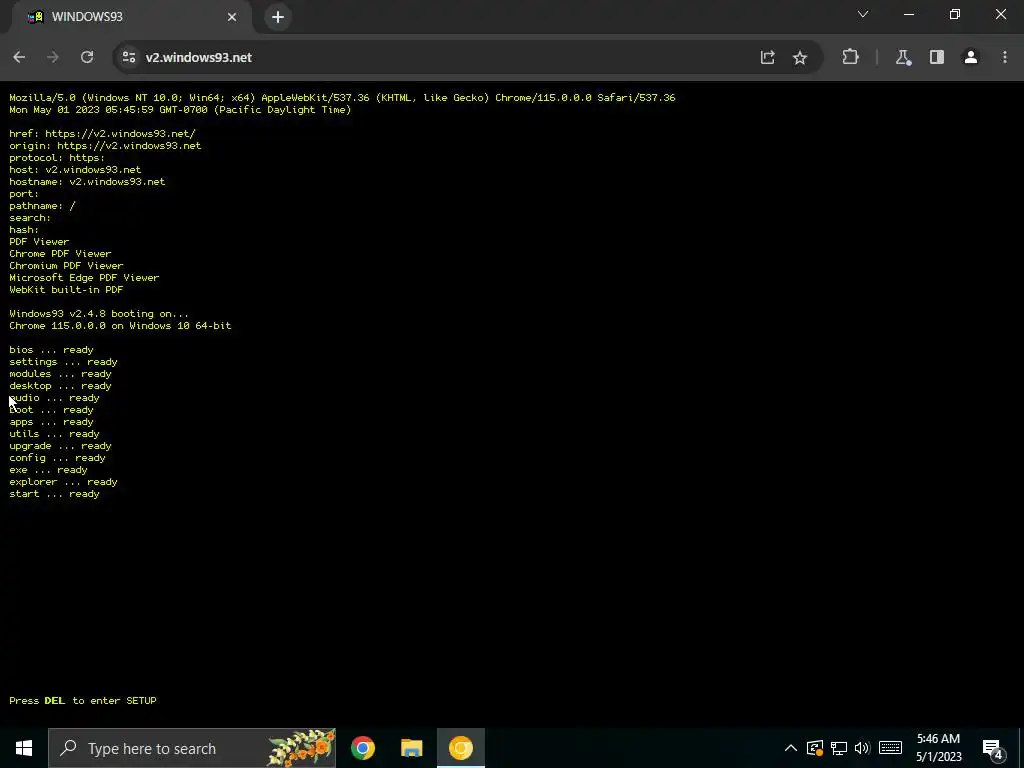This screenshot has height=768, width=1024.
Task: Close the WINDOWS93 tab
Action: (232, 17)
